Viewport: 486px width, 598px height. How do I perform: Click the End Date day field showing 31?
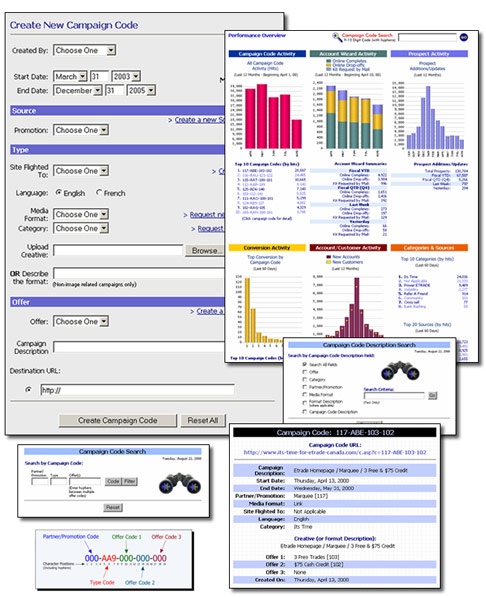[115, 91]
